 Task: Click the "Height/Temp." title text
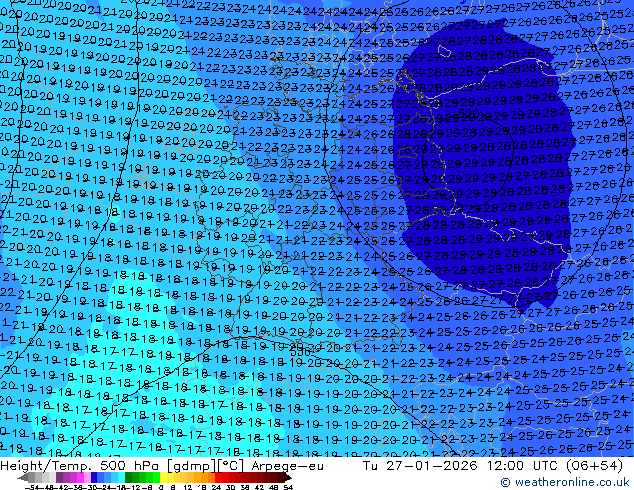(x=46, y=466)
